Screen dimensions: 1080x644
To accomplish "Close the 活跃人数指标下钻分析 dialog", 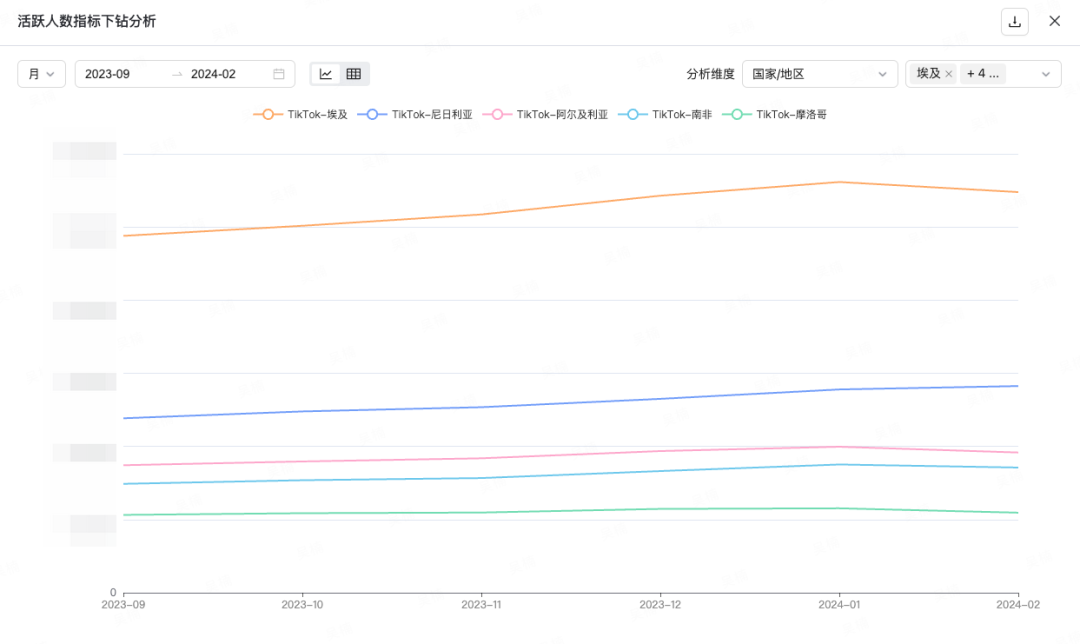I will click(x=1054, y=21).
